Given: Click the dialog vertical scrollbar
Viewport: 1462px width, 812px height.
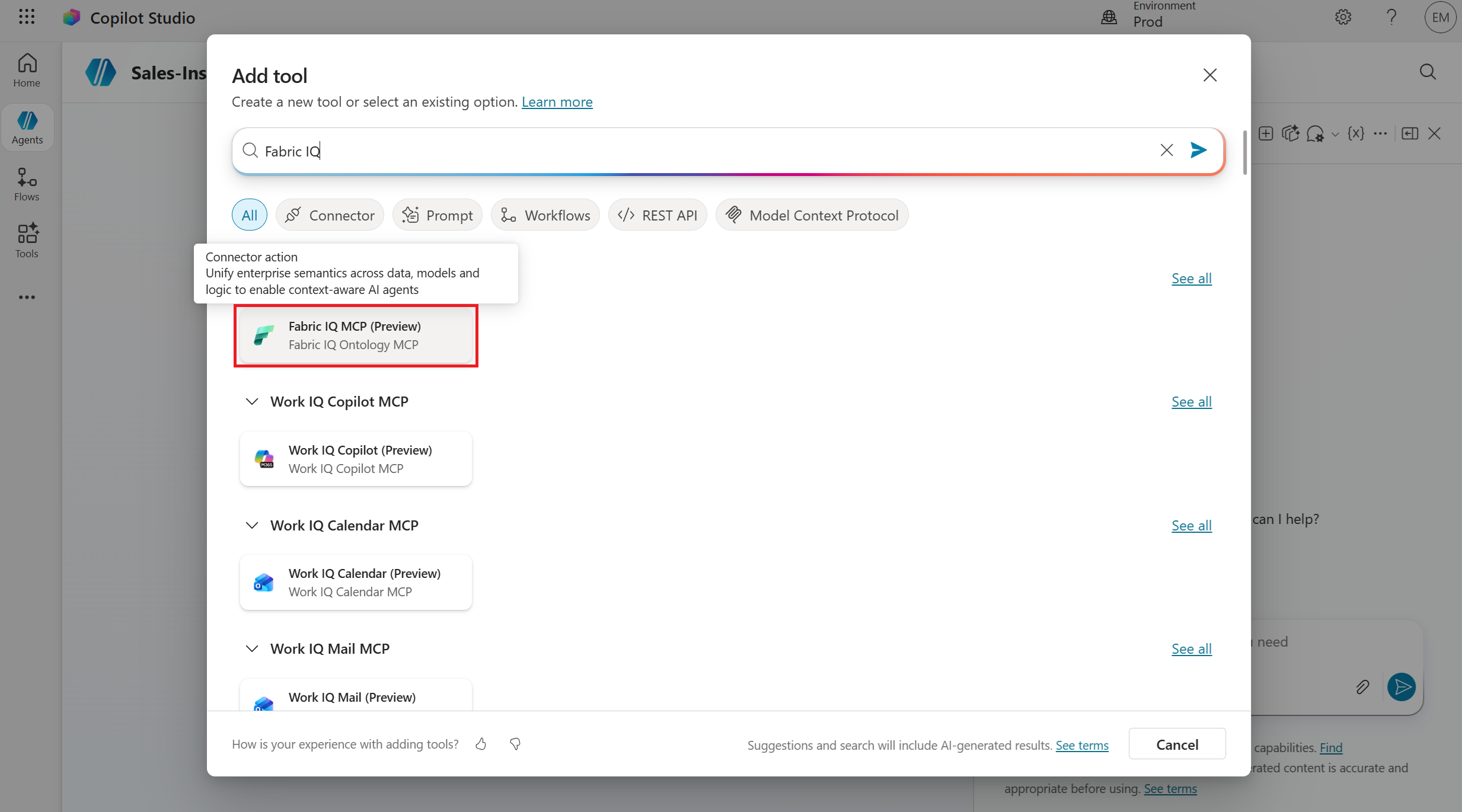Looking at the screenshot, I should pyautogui.click(x=1245, y=152).
